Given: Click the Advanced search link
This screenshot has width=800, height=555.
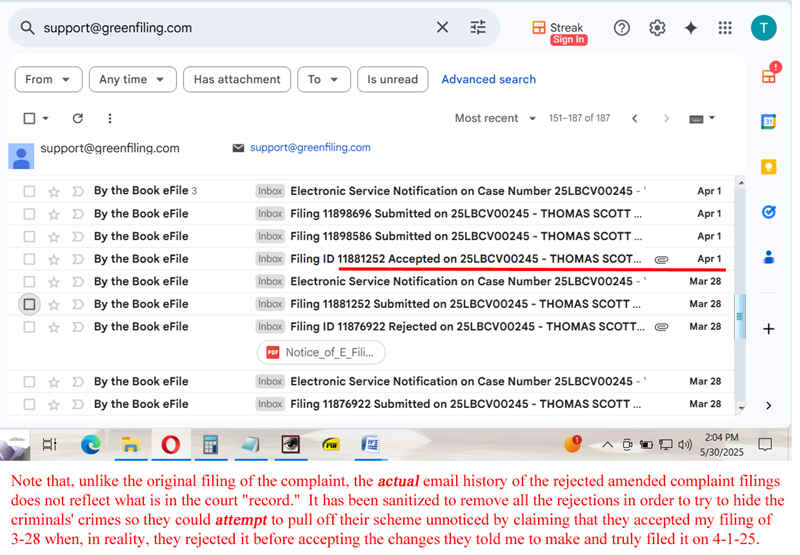Looking at the screenshot, I should [488, 80].
